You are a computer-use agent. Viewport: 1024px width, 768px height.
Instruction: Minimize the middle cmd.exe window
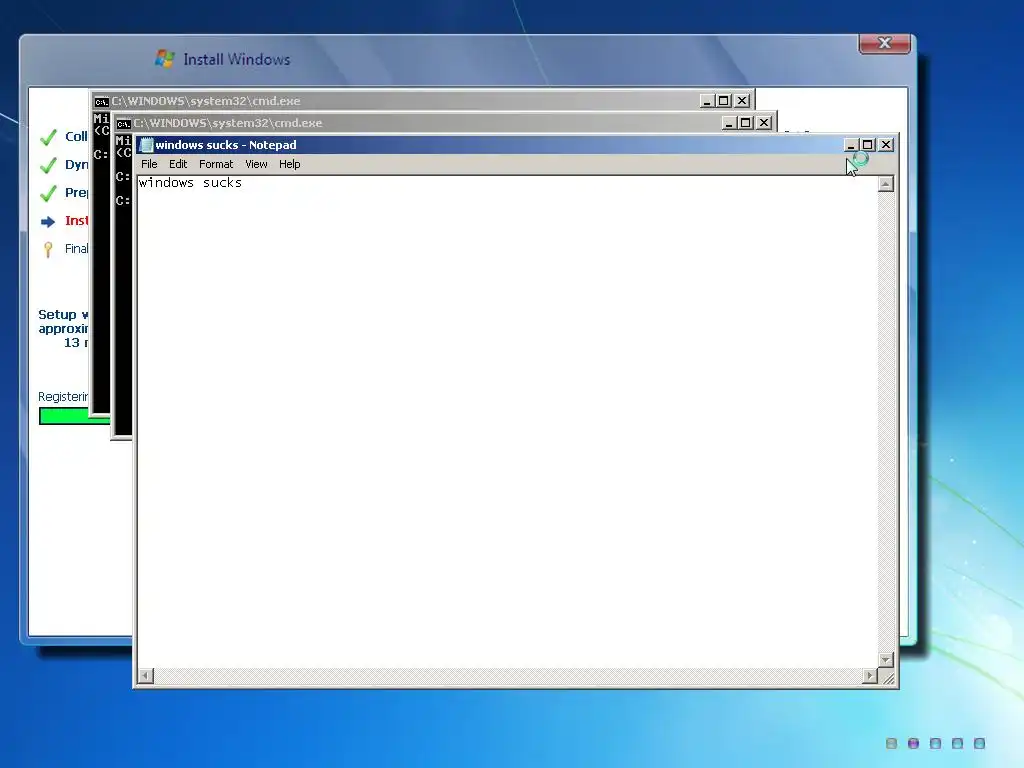(x=729, y=123)
